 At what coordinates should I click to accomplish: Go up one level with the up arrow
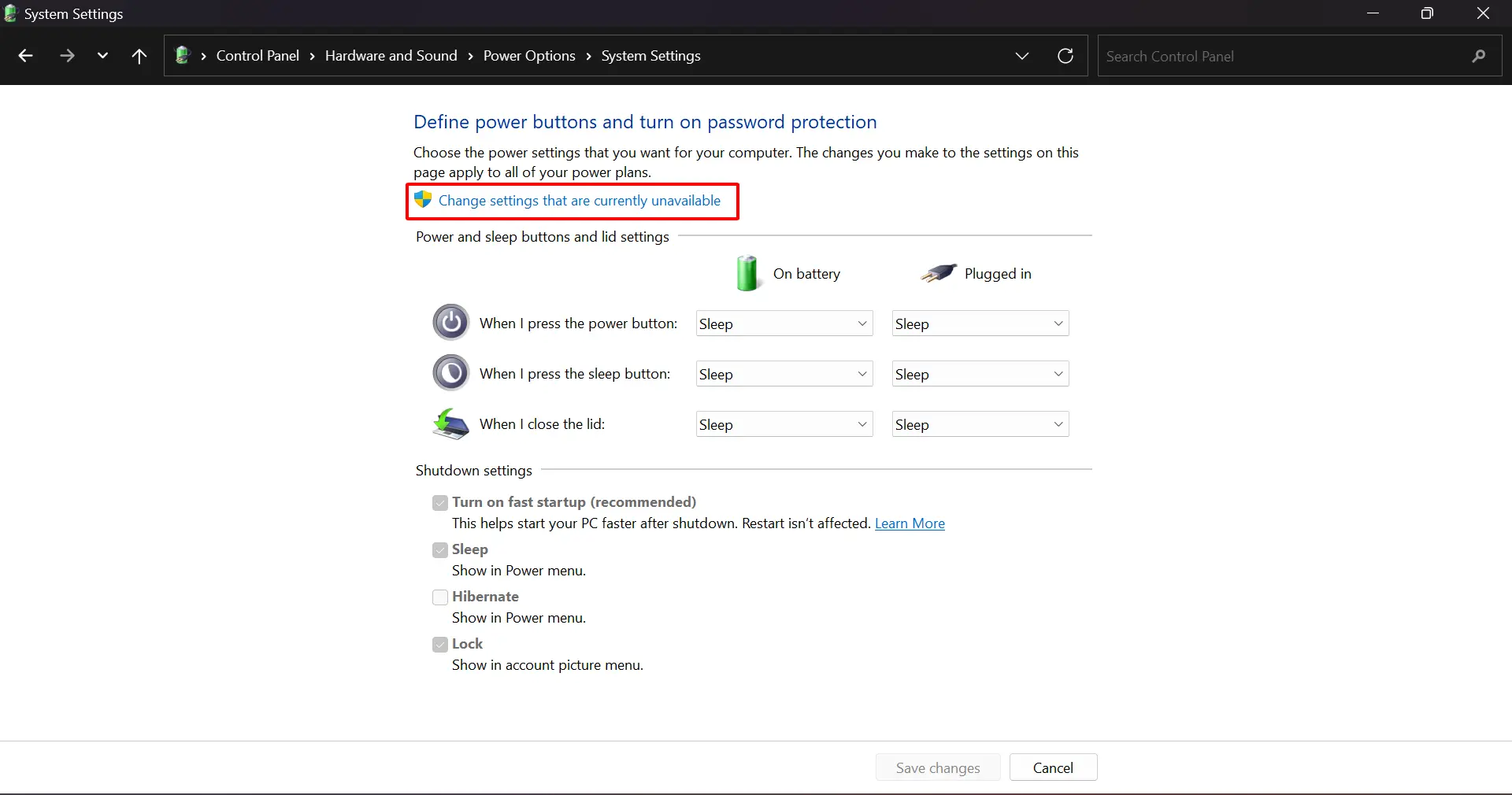pyautogui.click(x=139, y=56)
